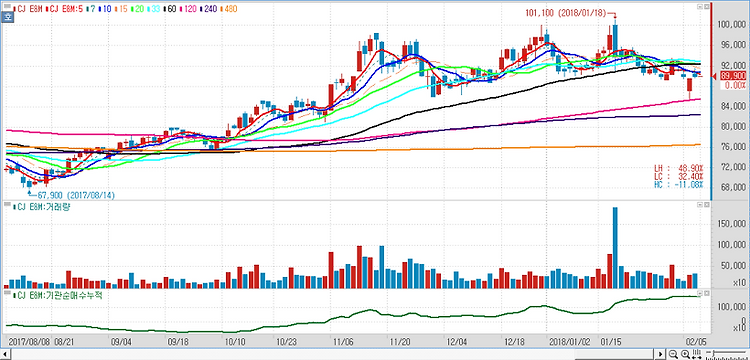The width and height of the screenshot is (750, 360).
Task: Close the 기관순매수누적 pane
Action: click(706, 292)
